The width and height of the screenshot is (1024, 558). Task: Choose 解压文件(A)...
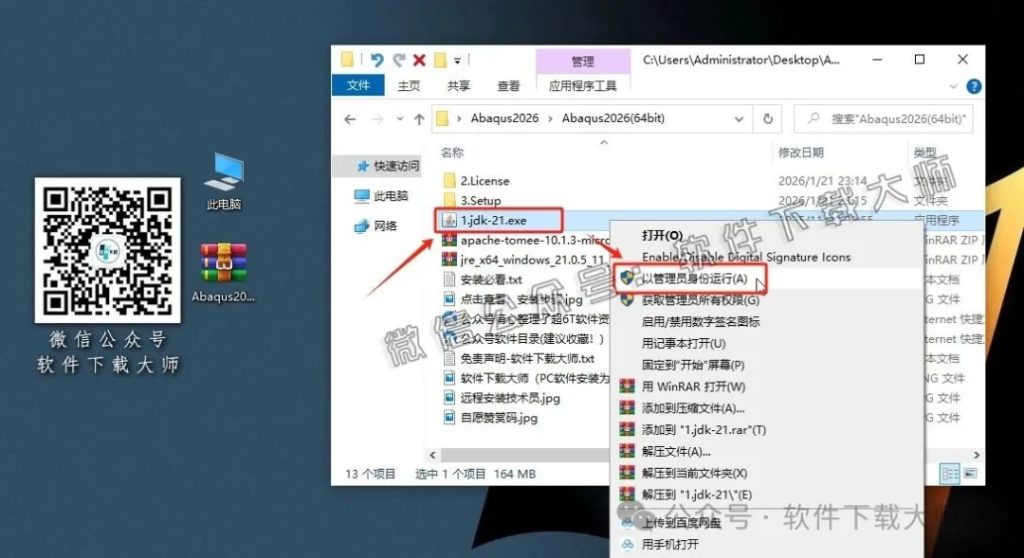[676, 451]
